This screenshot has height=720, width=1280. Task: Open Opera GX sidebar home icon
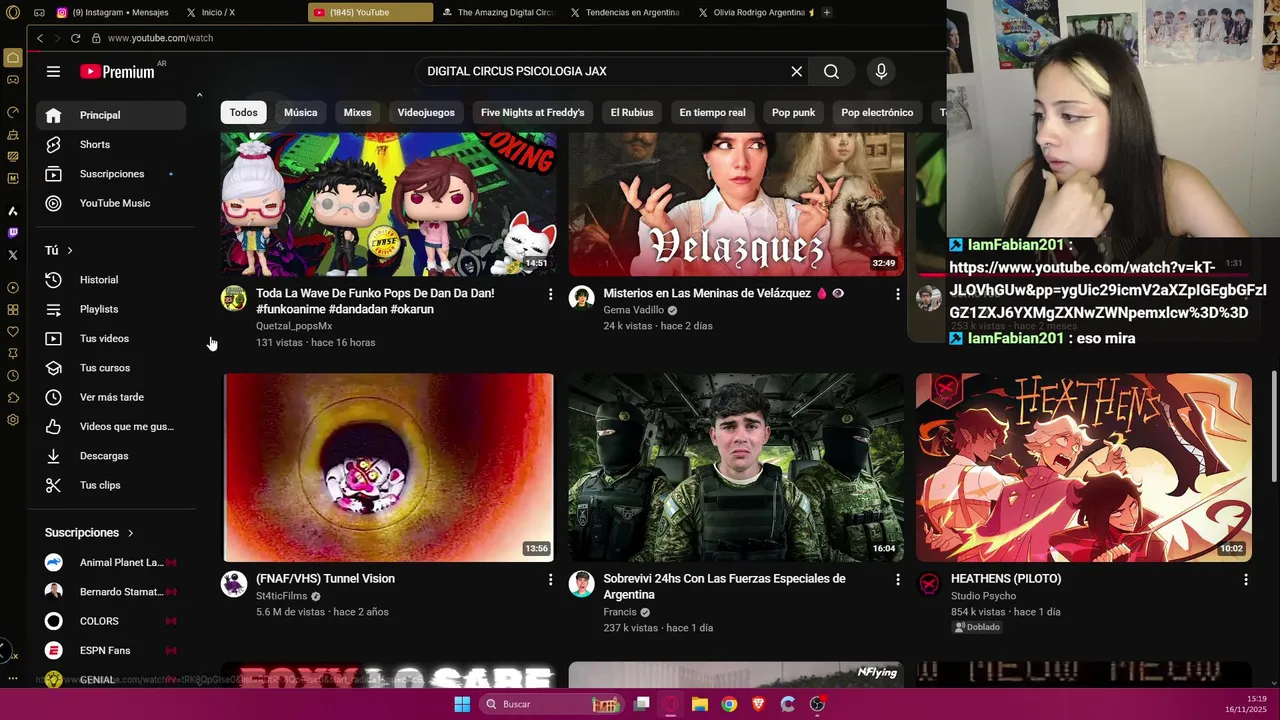coord(13,57)
